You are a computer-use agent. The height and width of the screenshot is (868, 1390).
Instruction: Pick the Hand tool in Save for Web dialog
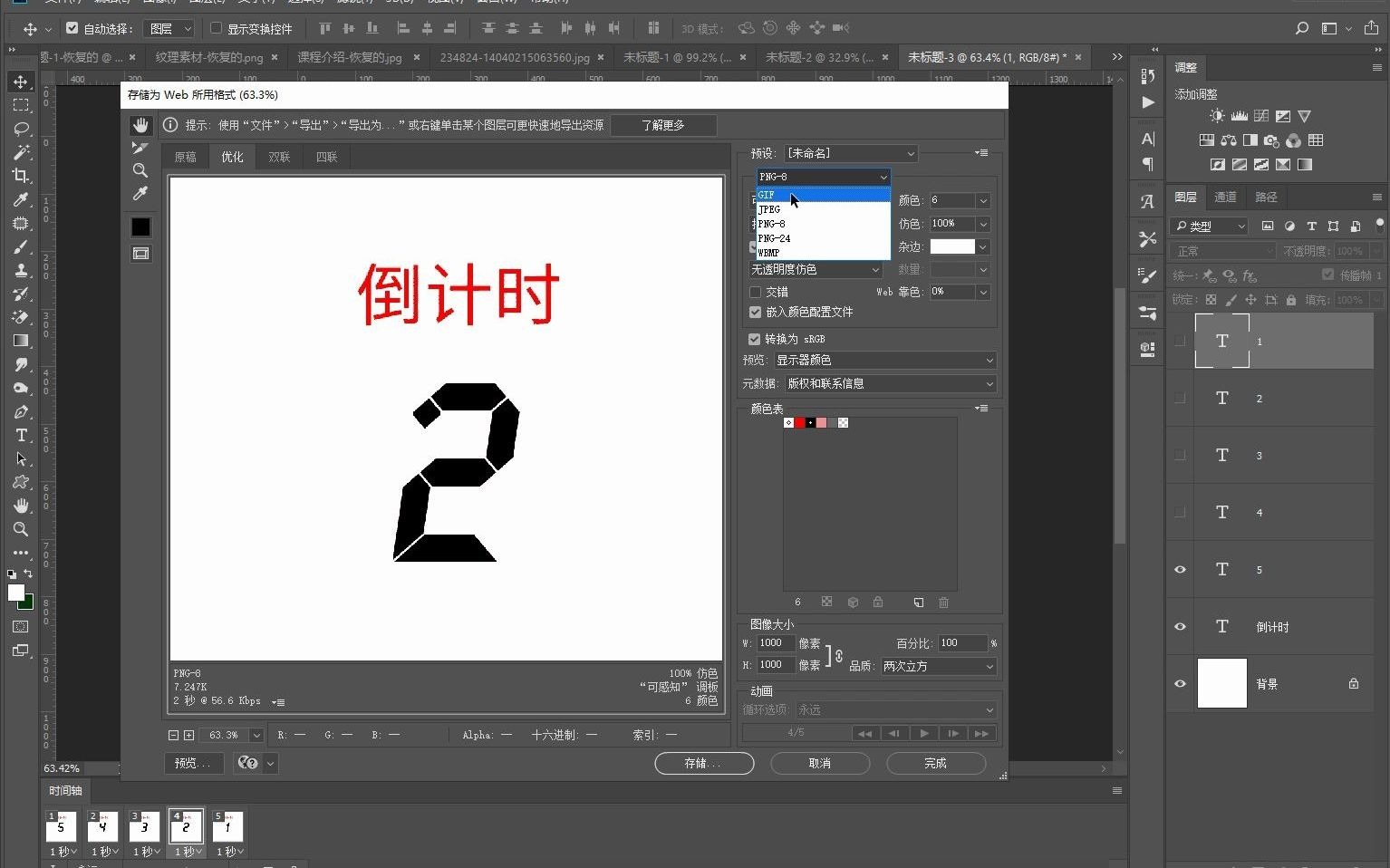[x=140, y=125]
